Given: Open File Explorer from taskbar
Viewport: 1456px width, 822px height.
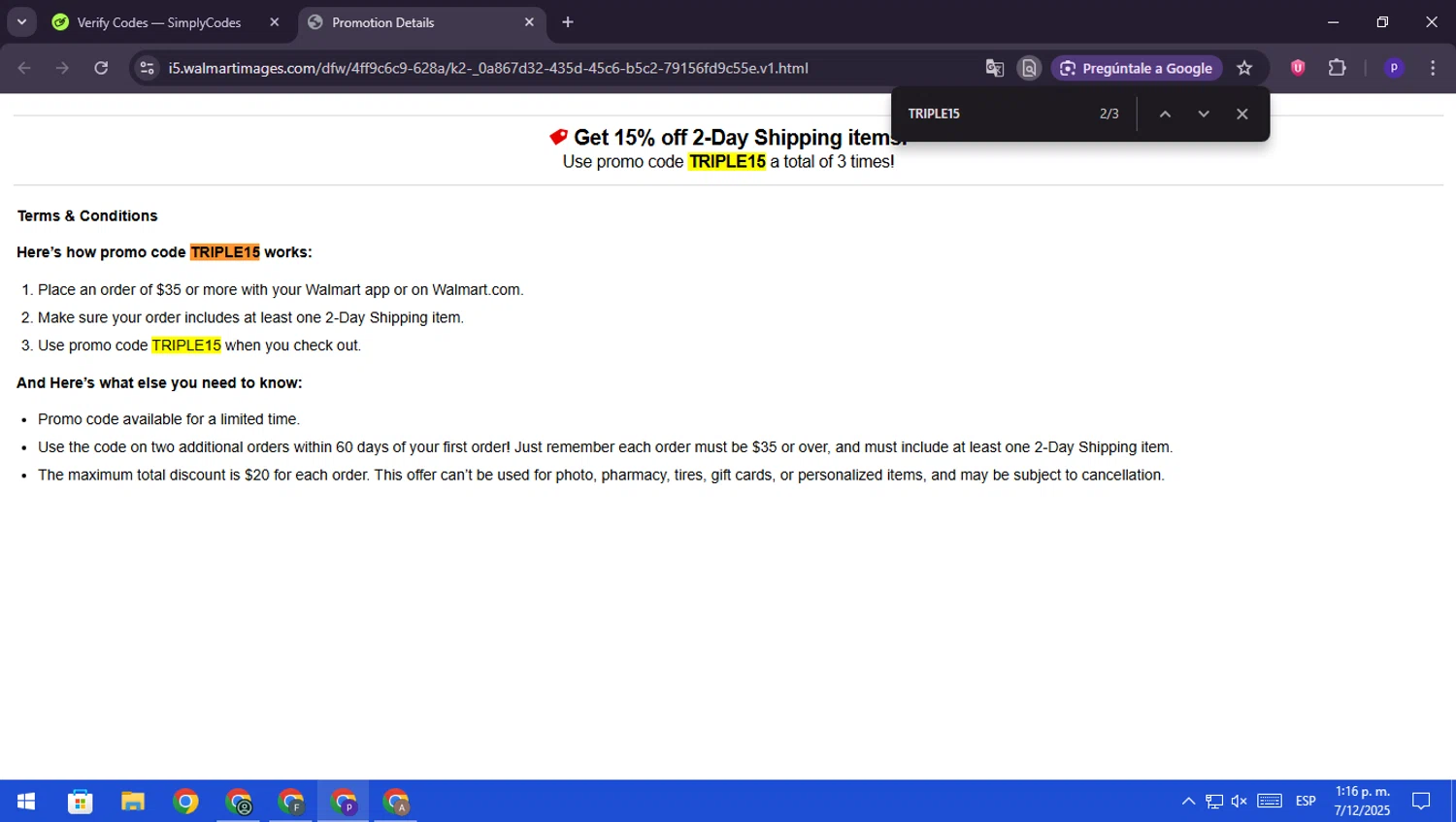Looking at the screenshot, I should click(133, 801).
